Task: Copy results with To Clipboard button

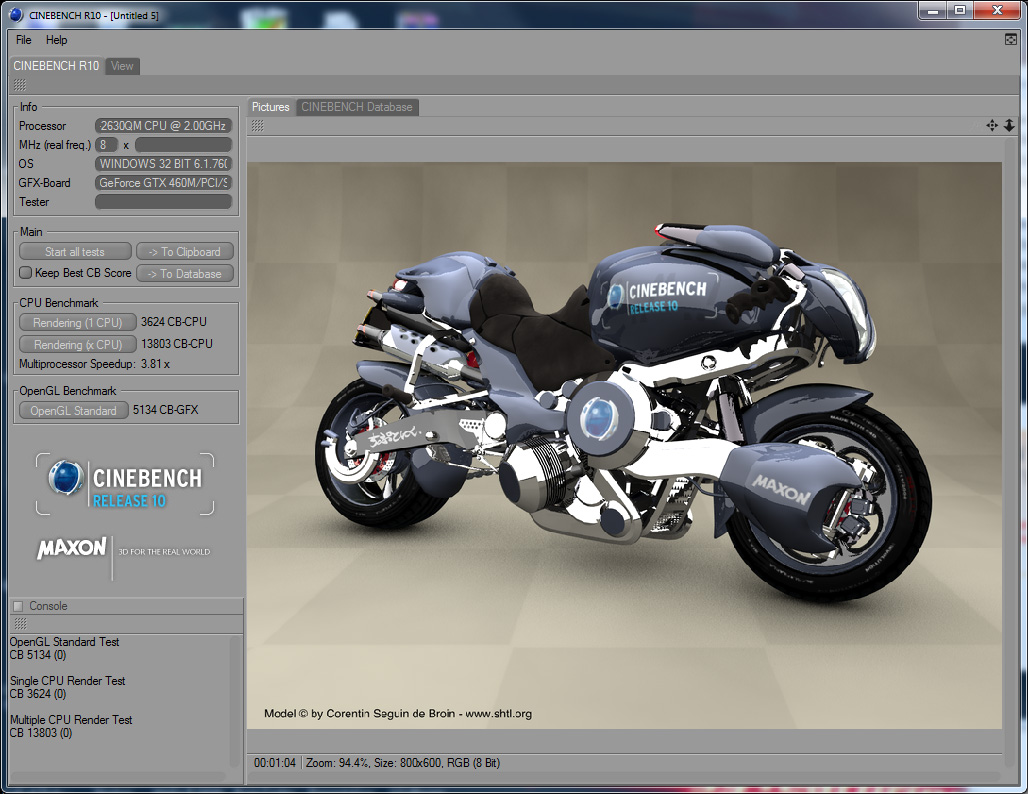Action: coord(184,252)
